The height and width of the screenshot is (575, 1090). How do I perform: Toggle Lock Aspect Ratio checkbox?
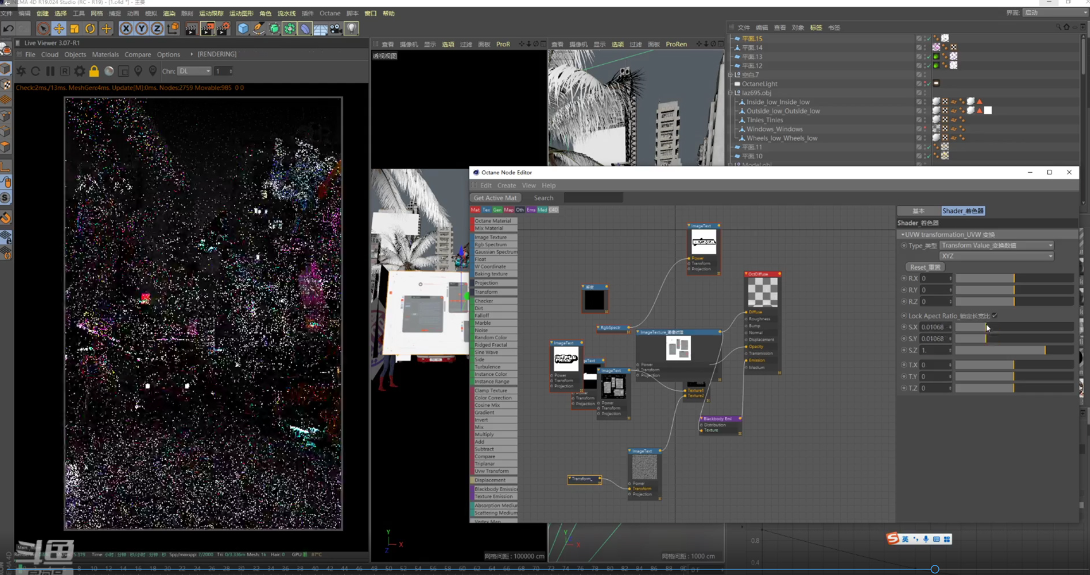pyautogui.click(x=995, y=316)
